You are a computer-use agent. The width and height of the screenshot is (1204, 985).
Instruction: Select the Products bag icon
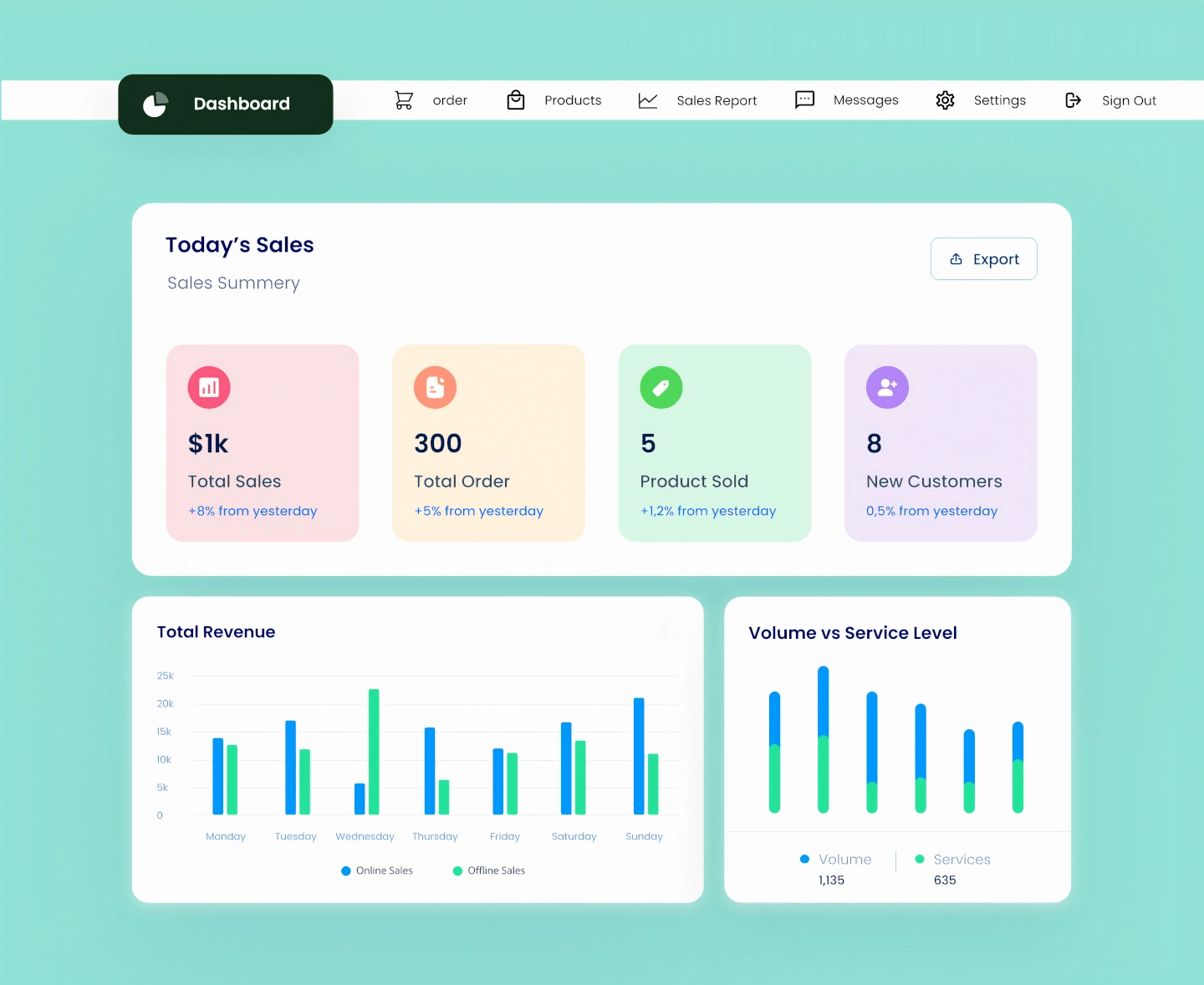[x=516, y=100]
